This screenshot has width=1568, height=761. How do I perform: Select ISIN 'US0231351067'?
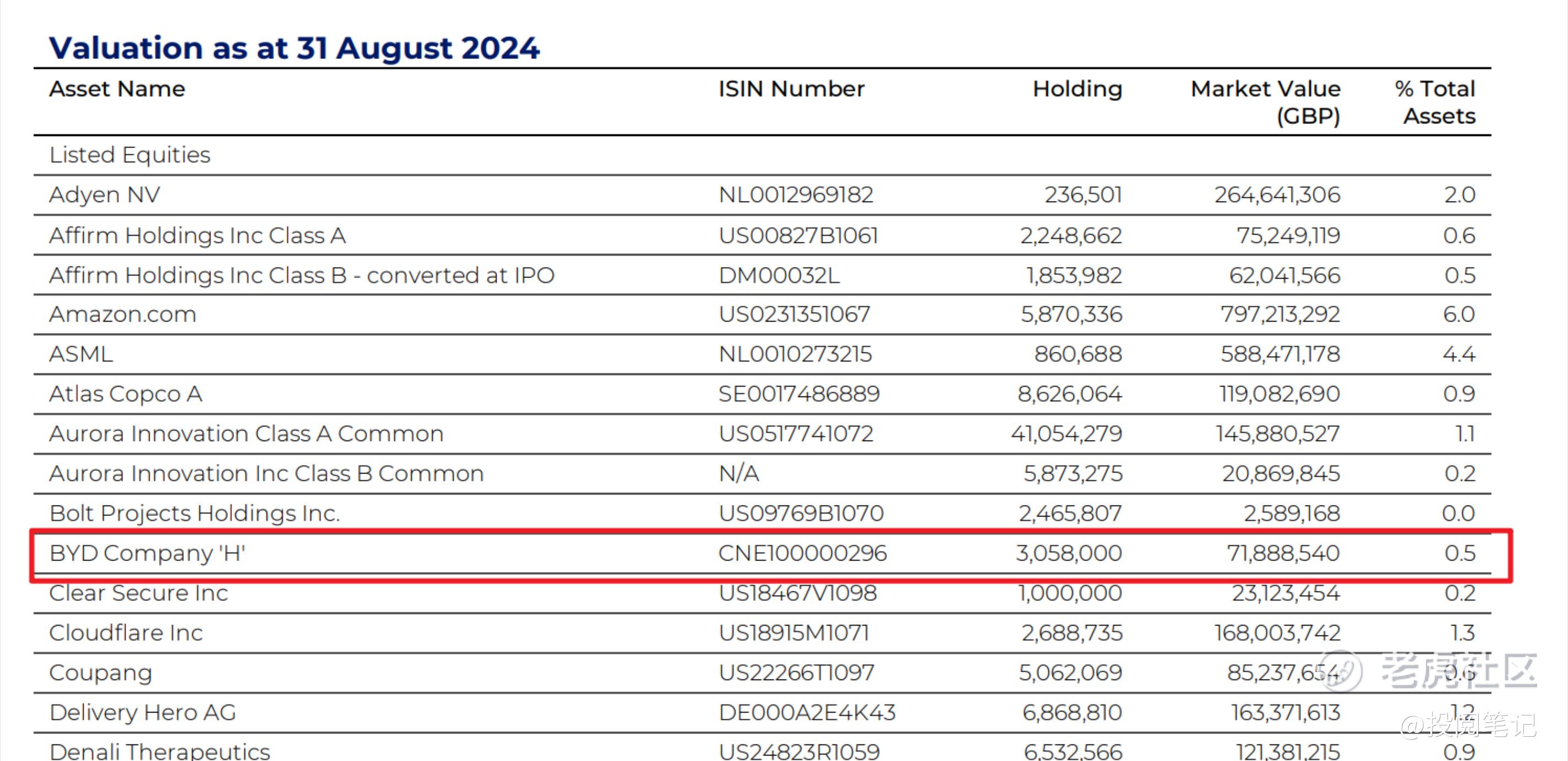794,314
